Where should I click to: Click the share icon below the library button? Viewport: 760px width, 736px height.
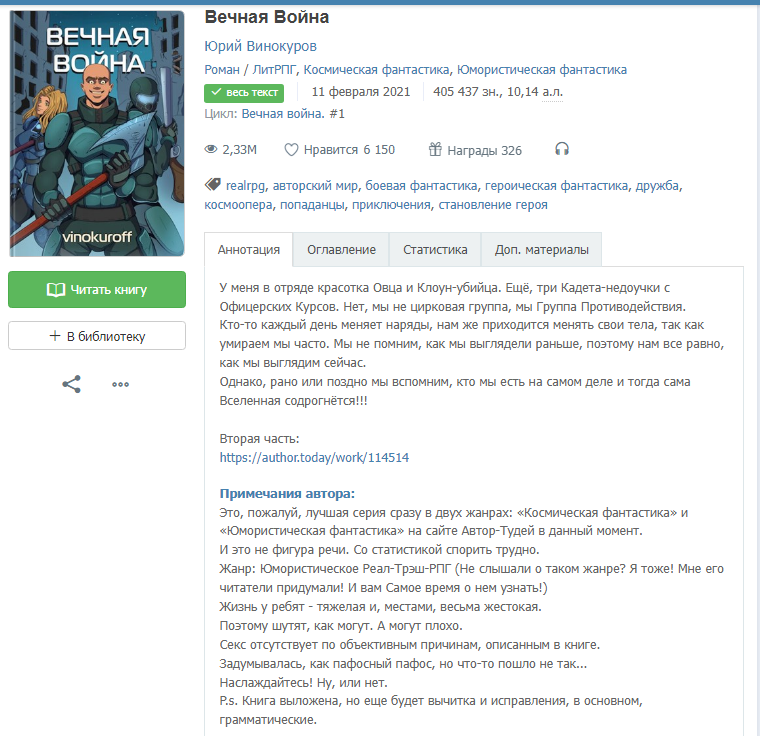[x=71, y=384]
